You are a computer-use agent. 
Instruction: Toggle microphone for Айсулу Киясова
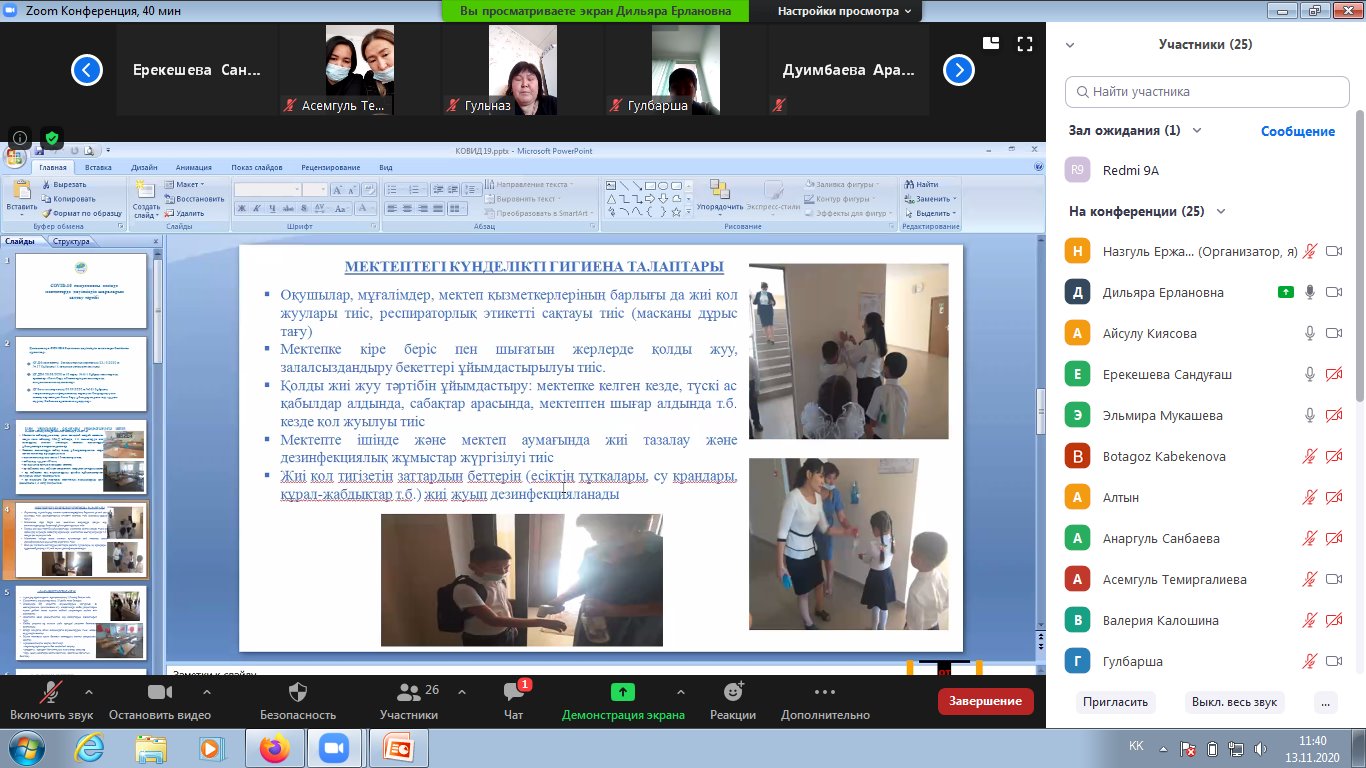point(1309,333)
